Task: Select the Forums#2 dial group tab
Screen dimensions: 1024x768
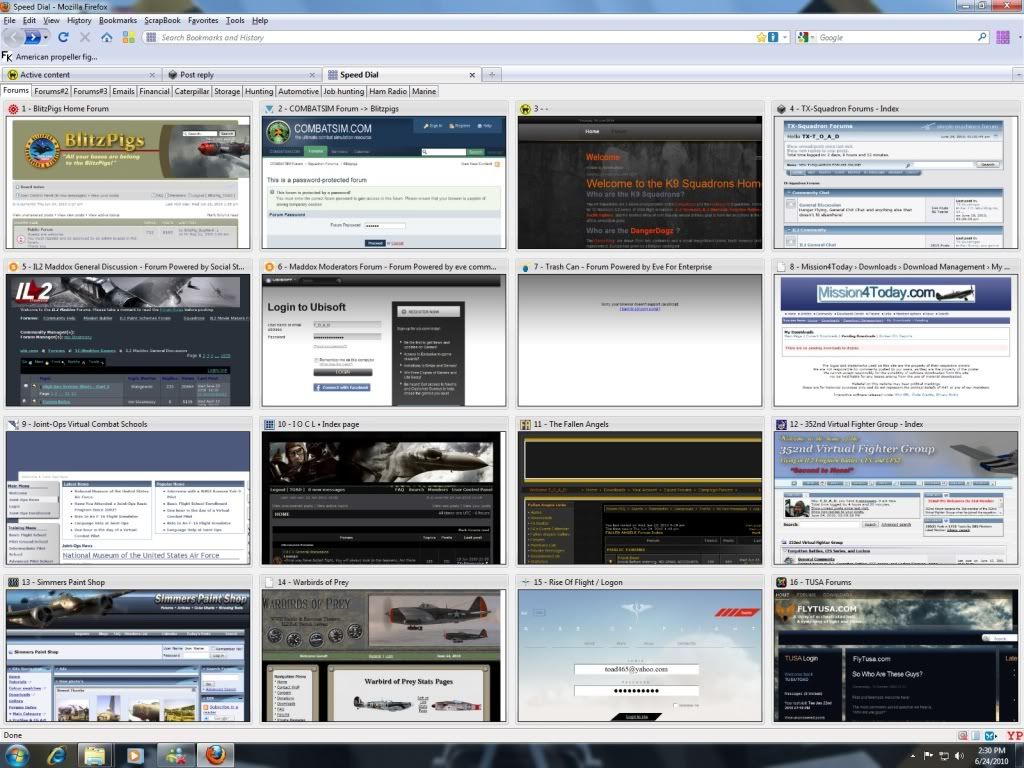Action: point(51,91)
